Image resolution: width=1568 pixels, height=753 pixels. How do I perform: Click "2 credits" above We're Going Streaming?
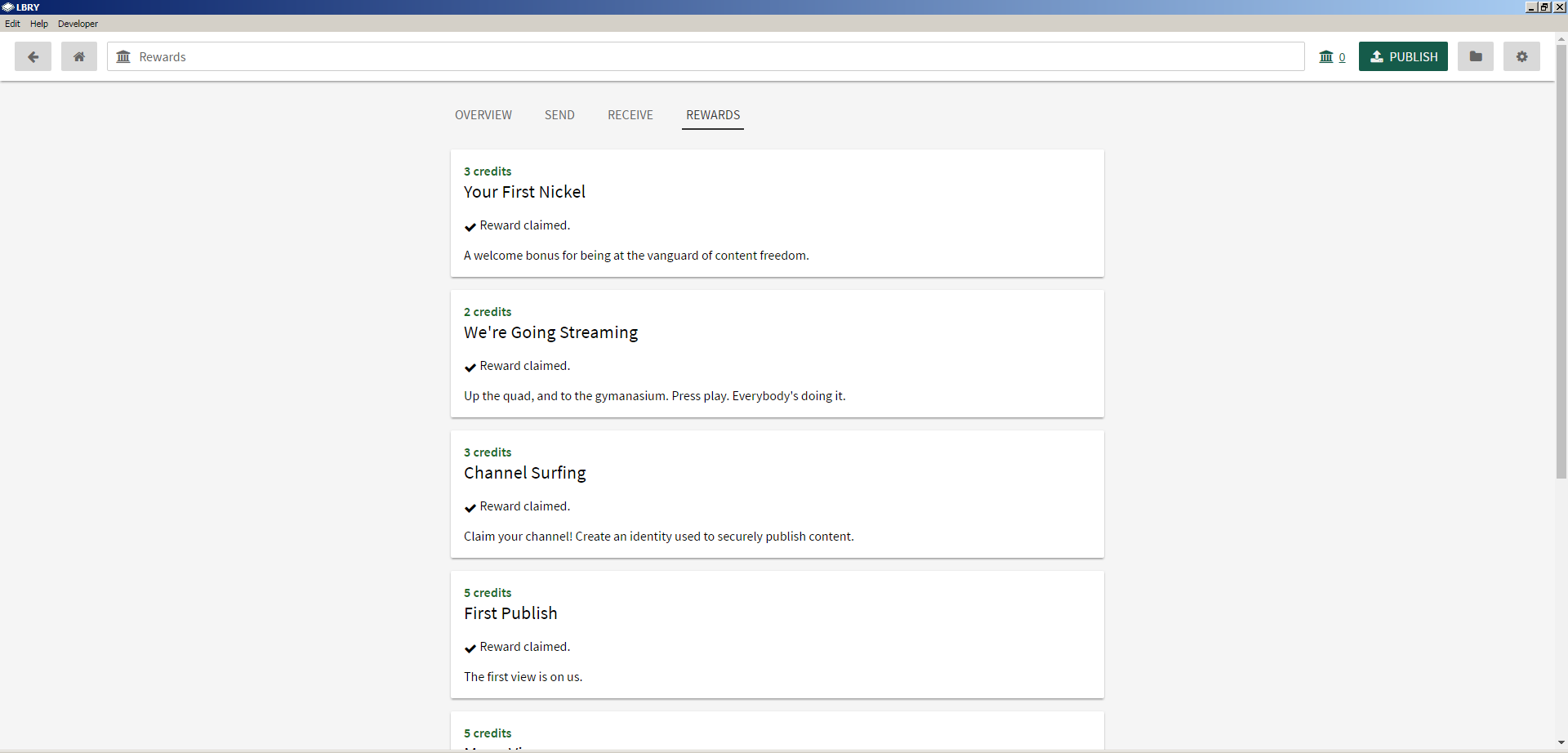click(488, 312)
